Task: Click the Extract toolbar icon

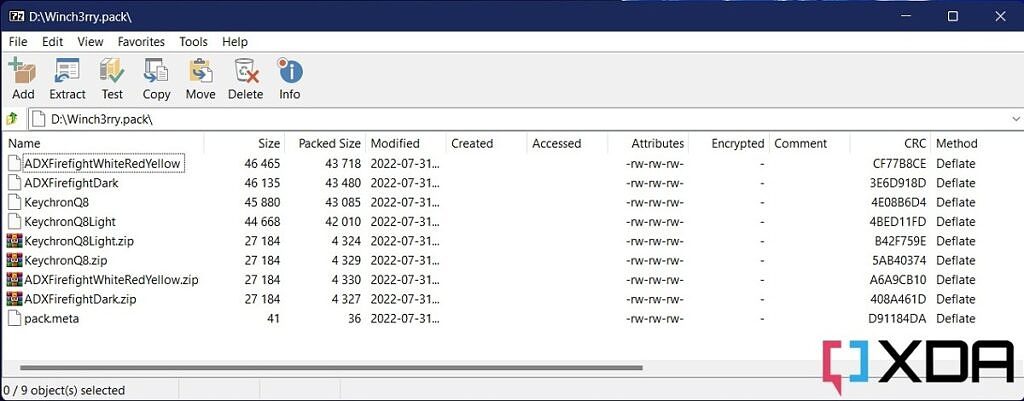Action: 67,78
